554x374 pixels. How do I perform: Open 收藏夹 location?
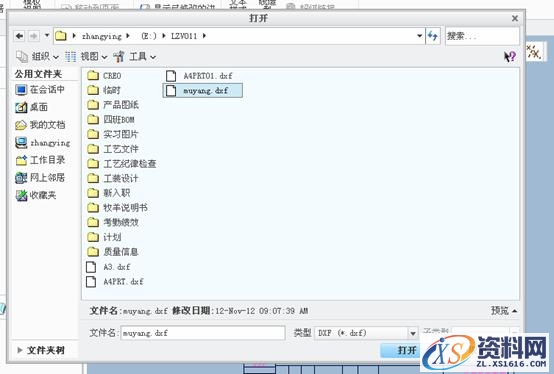tap(36, 195)
